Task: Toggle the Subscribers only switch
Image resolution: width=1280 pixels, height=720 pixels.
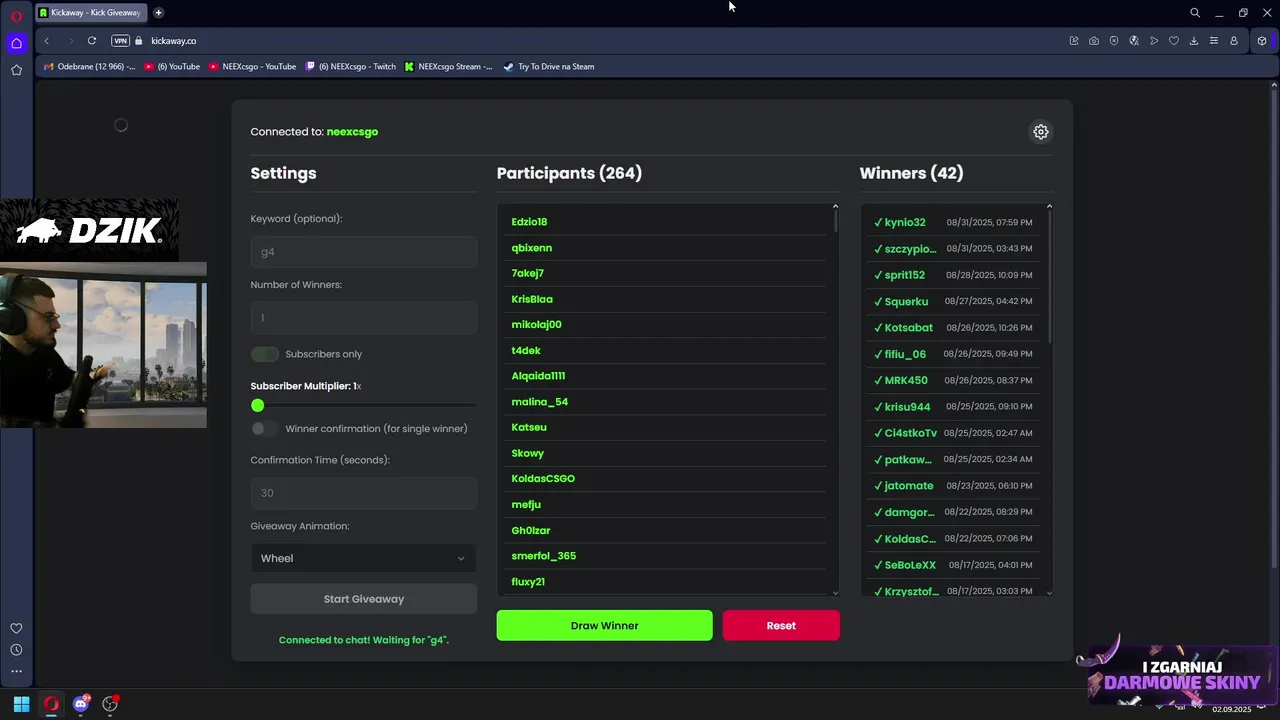Action: pyautogui.click(x=265, y=354)
